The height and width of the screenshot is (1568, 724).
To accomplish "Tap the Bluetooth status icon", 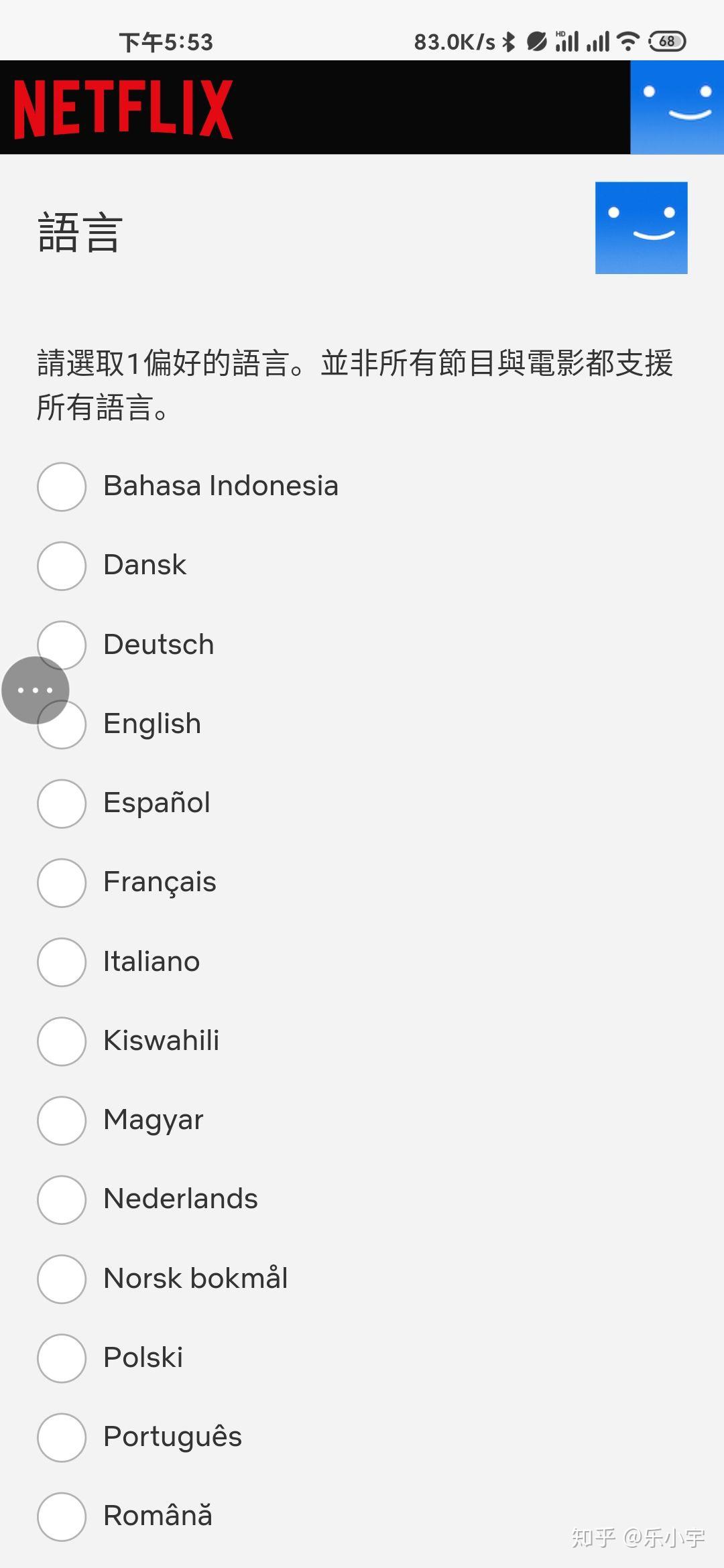I will point(509,42).
